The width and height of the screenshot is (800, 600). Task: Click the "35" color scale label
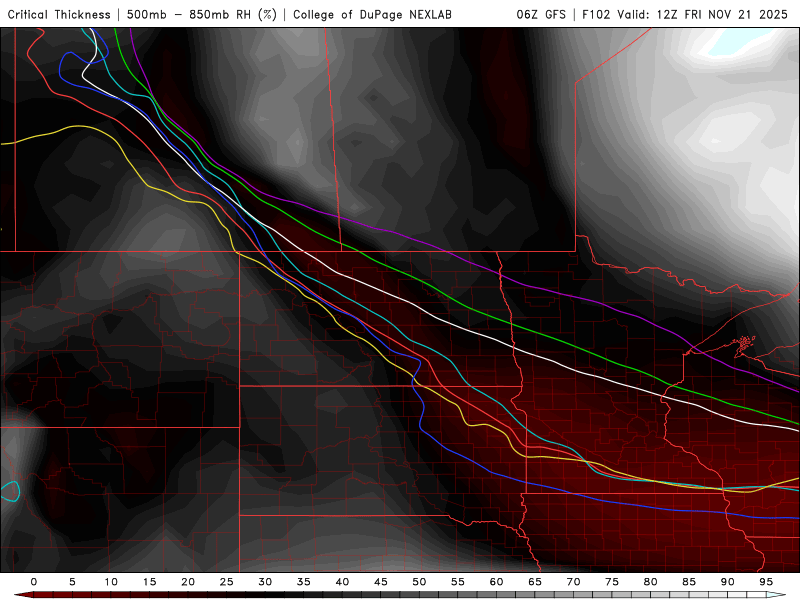pyautogui.click(x=304, y=582)
